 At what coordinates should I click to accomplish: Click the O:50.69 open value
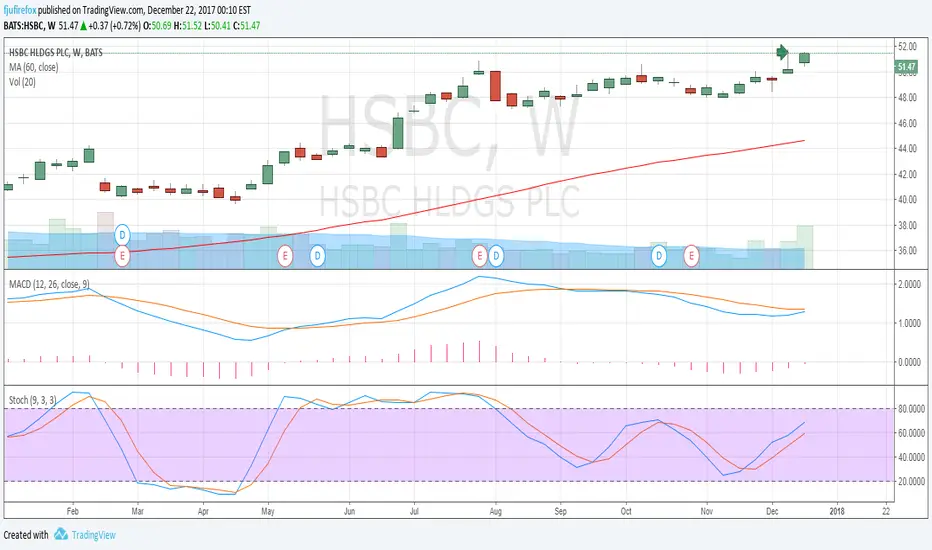click(158, 26)
